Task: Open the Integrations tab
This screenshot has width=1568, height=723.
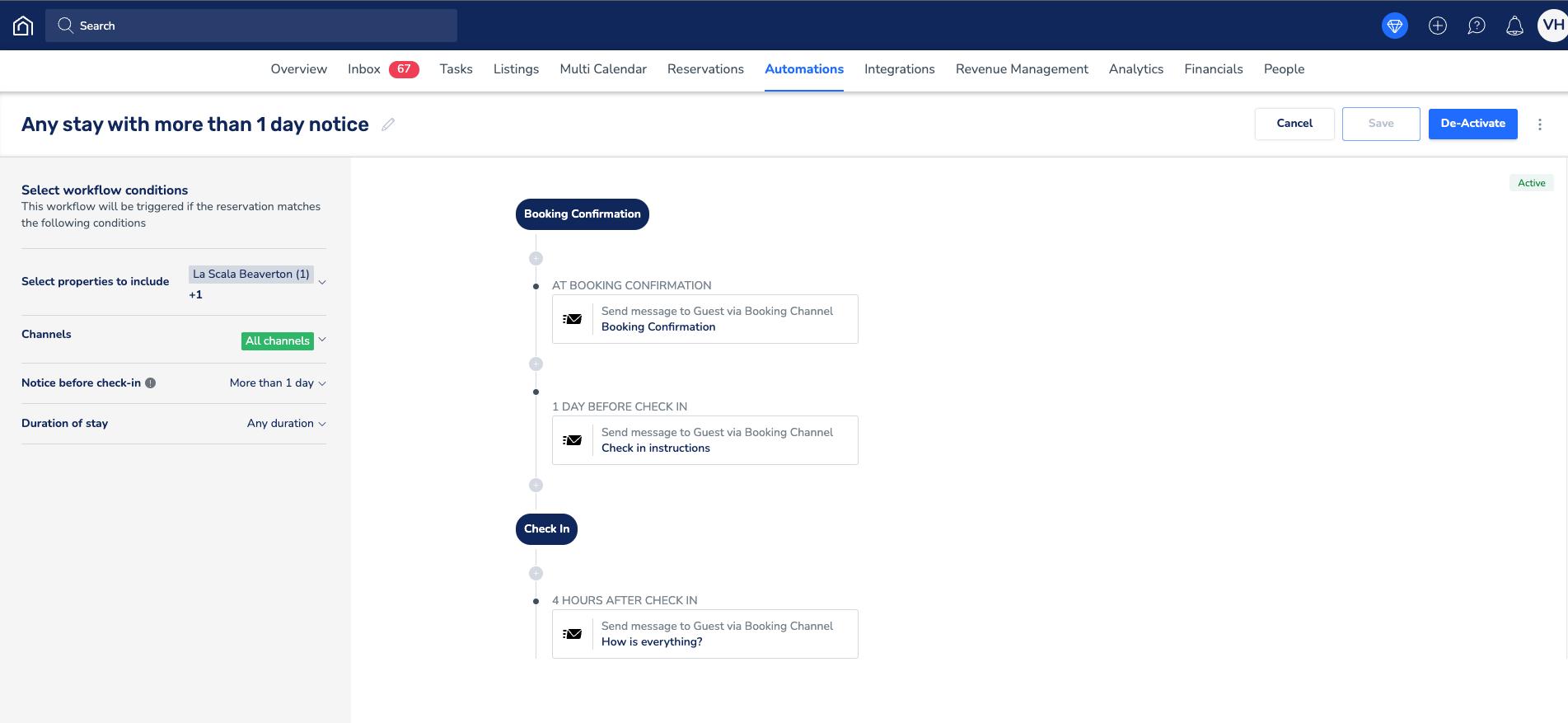Action: pyautogui.click(x=900, y=69)
